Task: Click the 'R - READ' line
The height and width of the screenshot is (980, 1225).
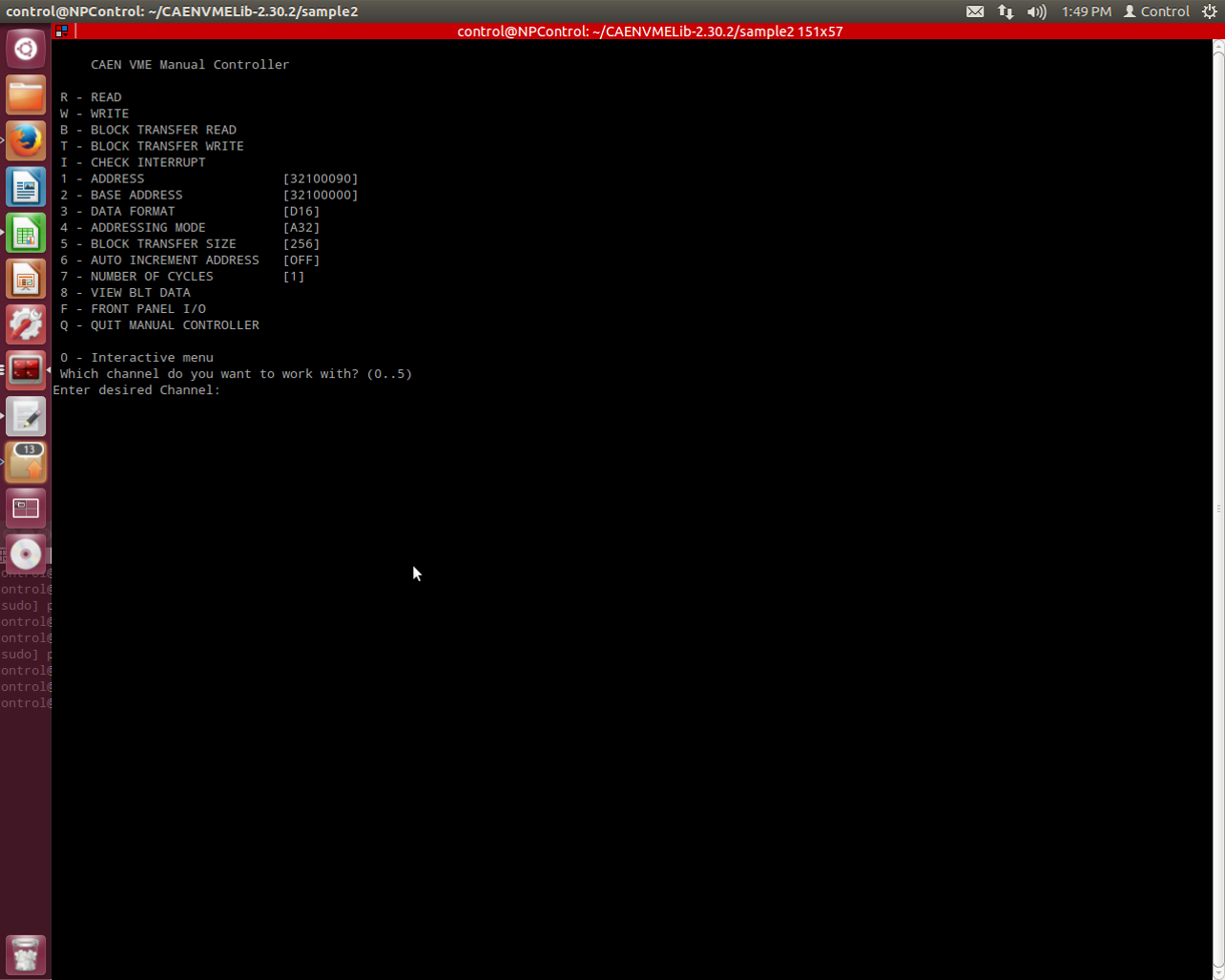Action: 91,97
